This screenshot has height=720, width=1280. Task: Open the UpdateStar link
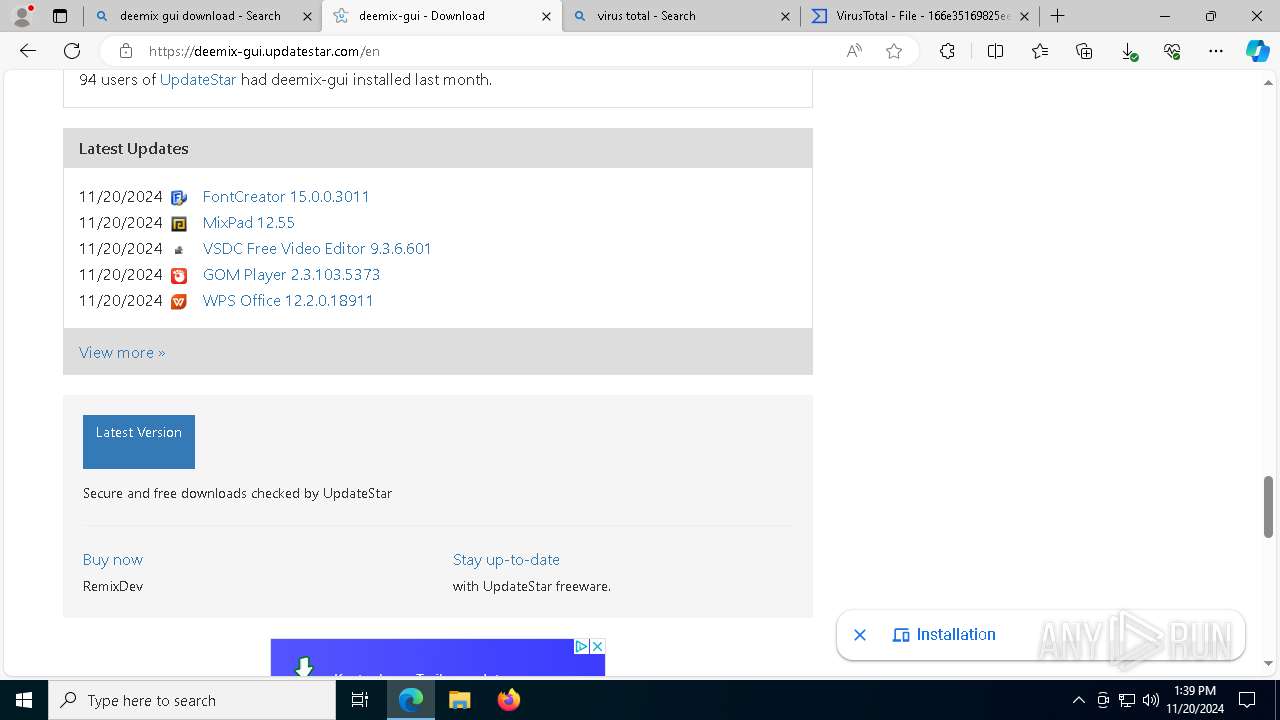(198, 80)
